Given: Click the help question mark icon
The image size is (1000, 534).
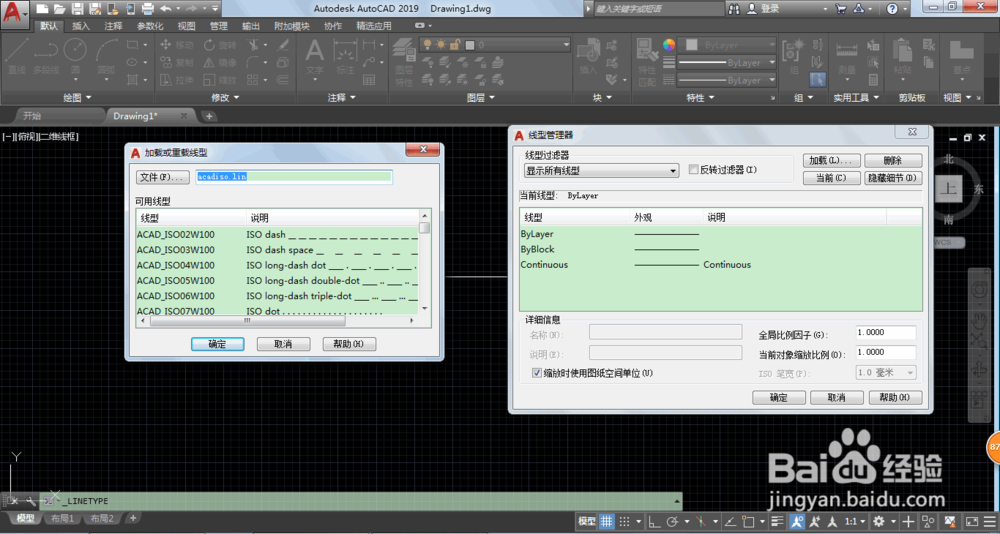Looking at the screenshot, I should click(x=892, y=9).
